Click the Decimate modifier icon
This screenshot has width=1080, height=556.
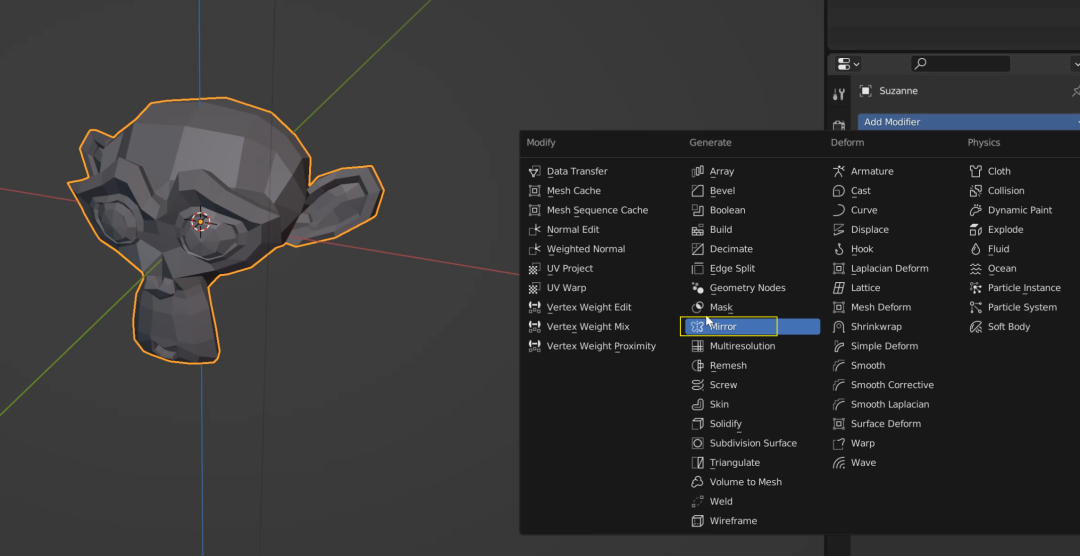(698, 249)
